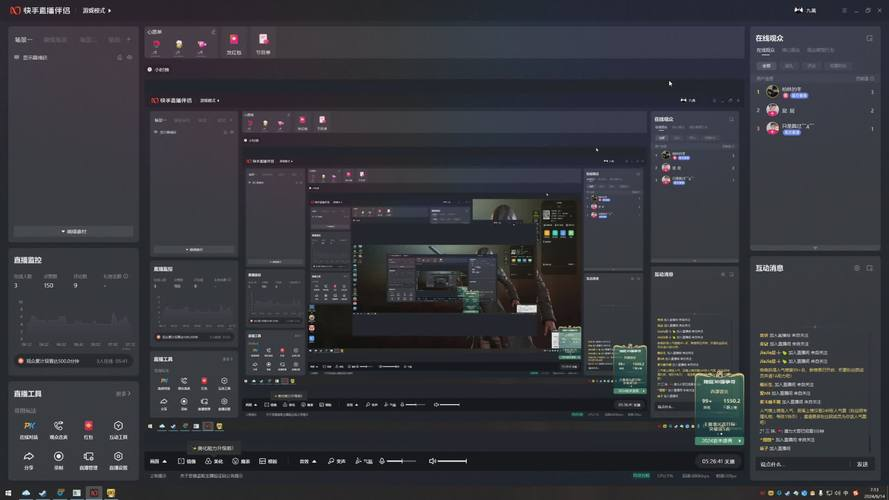Click the comment input field in 互动消息
Viewport: 889px width, 500px height.
800,464
